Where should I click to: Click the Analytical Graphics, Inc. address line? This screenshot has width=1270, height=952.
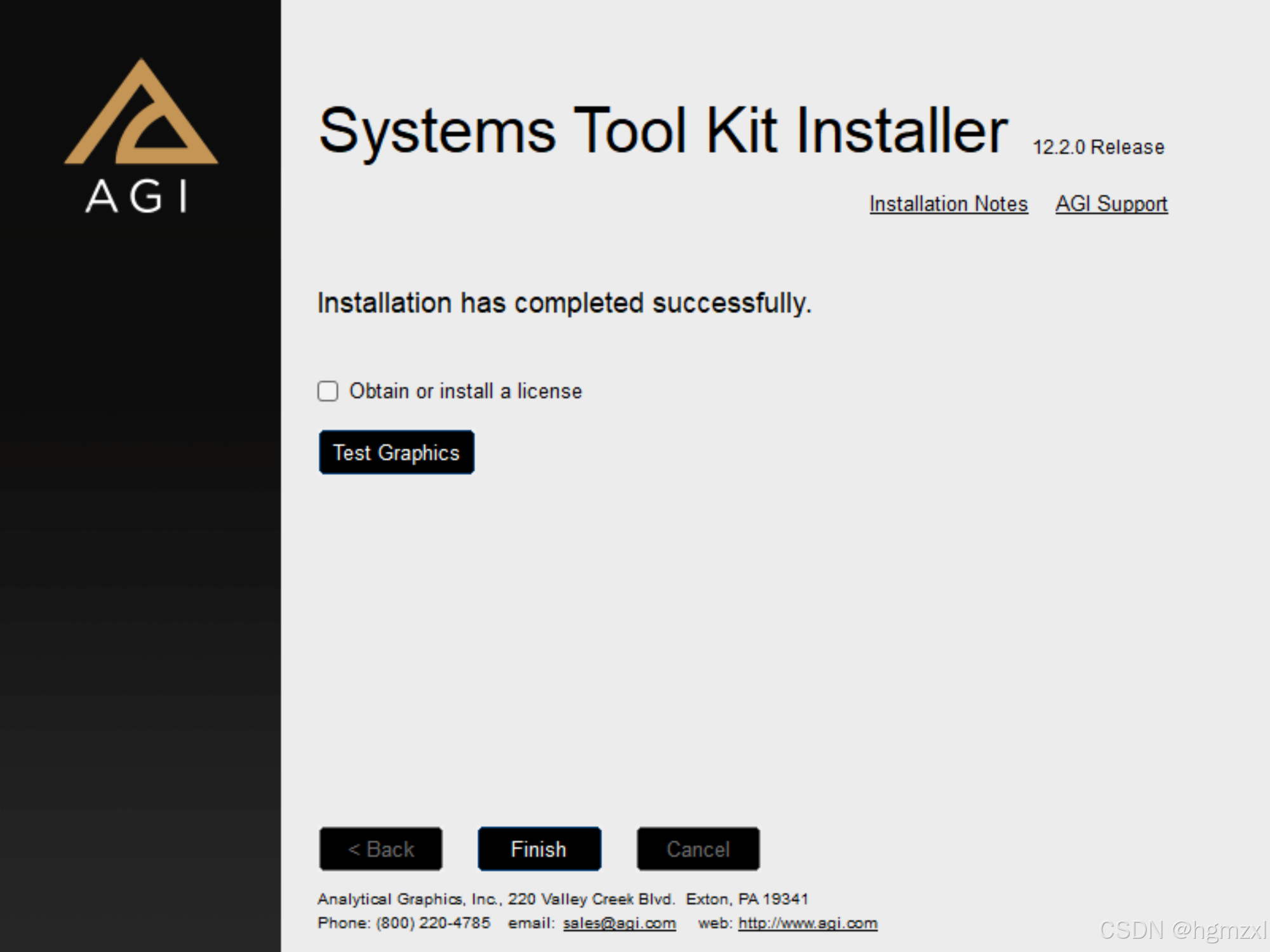coord(563,899)
